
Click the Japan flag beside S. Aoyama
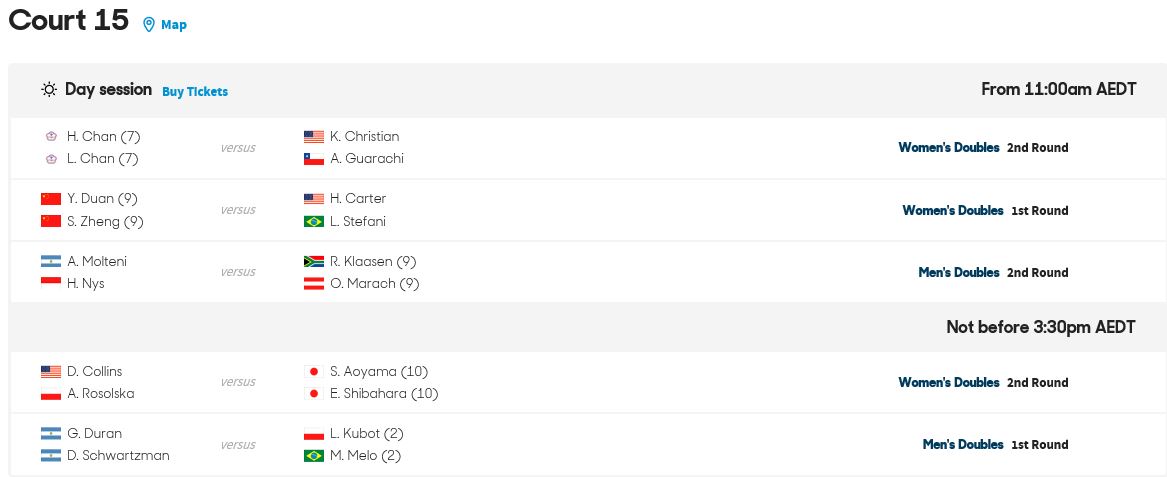314,371
